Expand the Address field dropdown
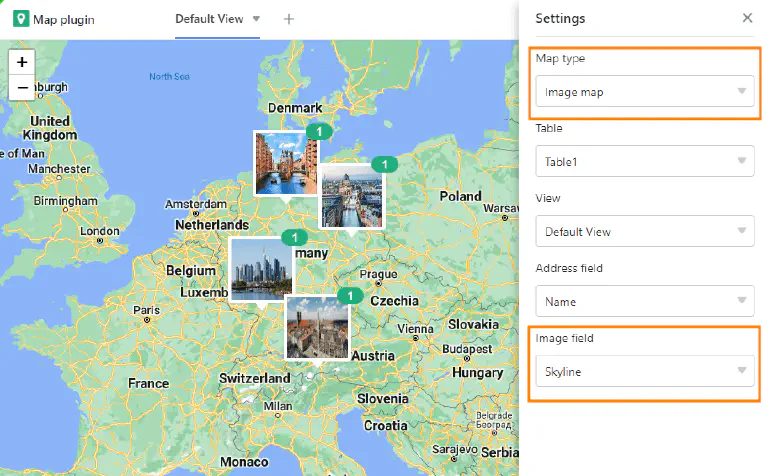 point(644,301)
